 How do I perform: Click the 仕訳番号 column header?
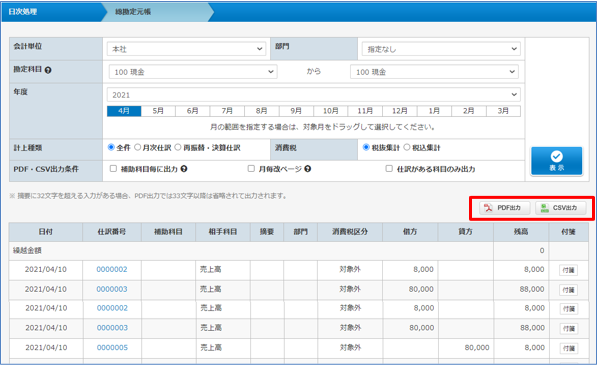click(x=112, y=232)
